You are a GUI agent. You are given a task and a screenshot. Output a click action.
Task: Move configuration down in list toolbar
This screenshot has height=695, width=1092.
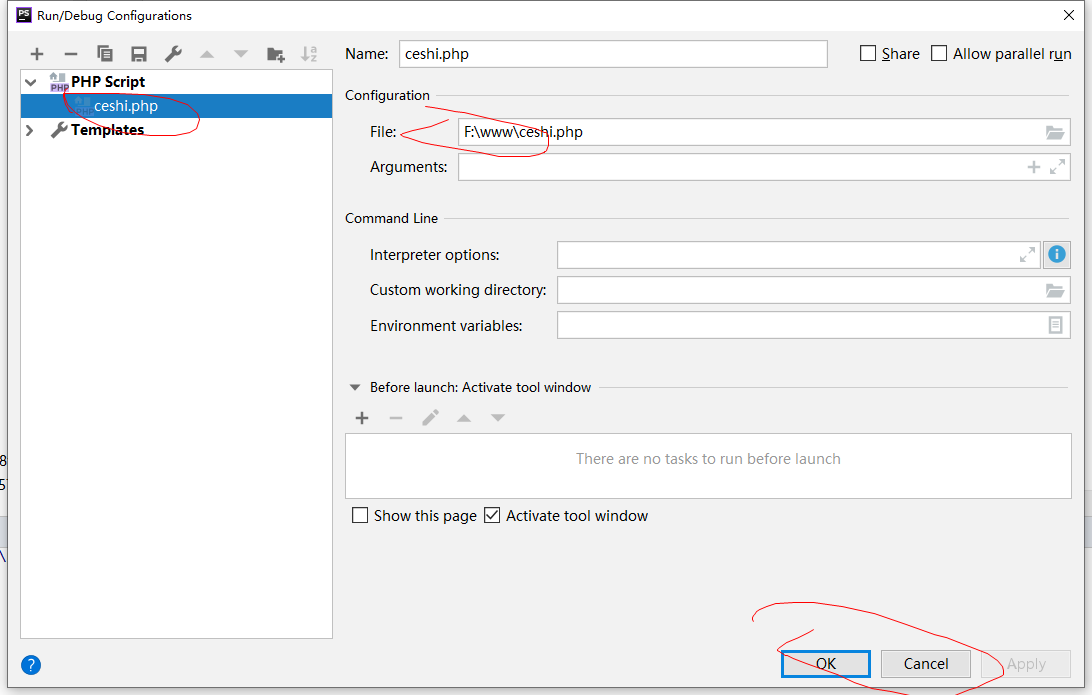241,54
